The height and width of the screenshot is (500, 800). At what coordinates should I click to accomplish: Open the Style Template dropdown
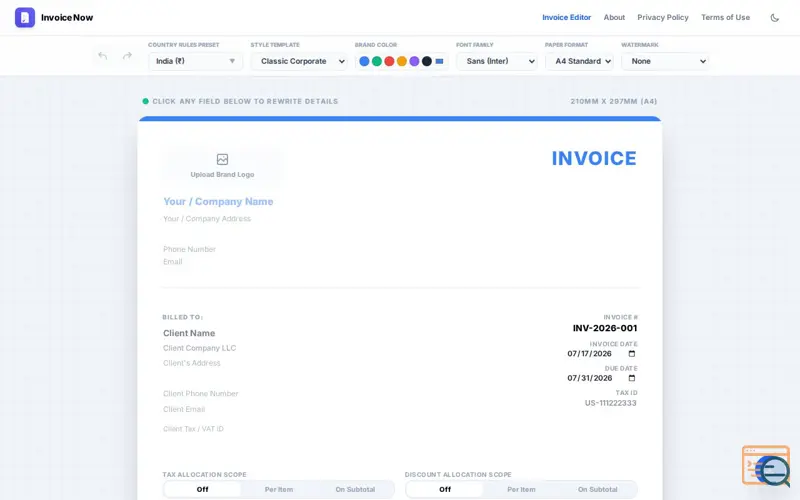pyautogui.click(x=299, y=61)
